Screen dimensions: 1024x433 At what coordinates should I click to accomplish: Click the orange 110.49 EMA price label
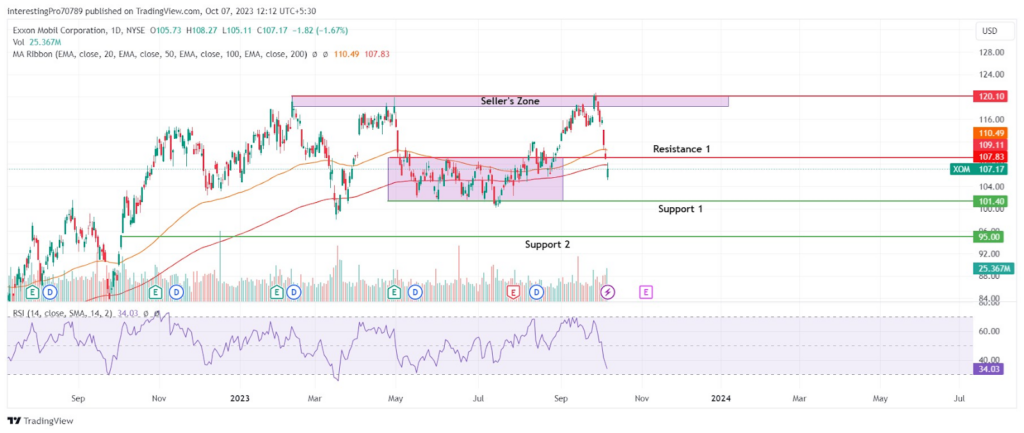tap(991, 133)
